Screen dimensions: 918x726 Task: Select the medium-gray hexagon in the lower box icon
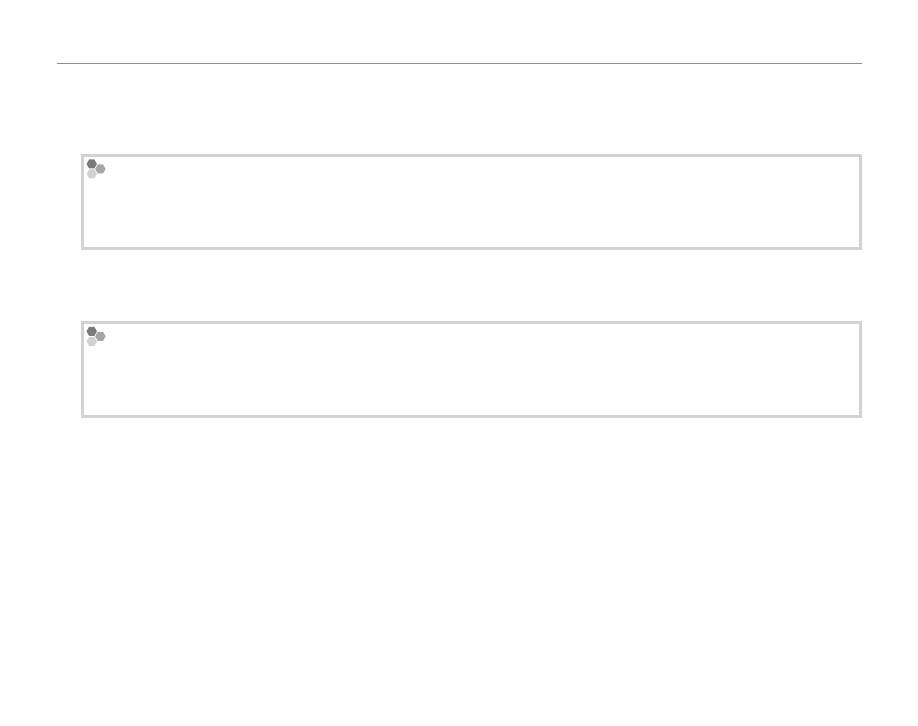tap(100, 337)
